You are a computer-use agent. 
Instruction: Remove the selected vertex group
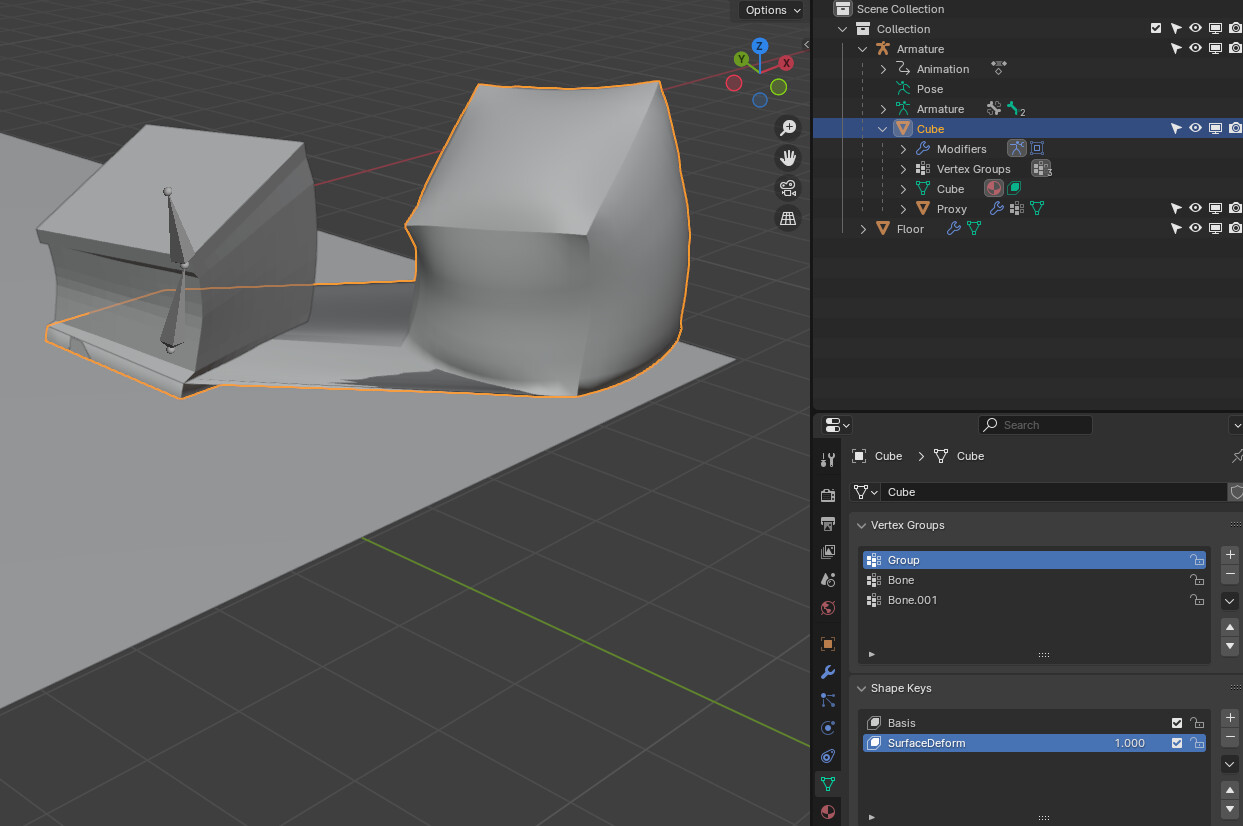tap(1231, 575)
